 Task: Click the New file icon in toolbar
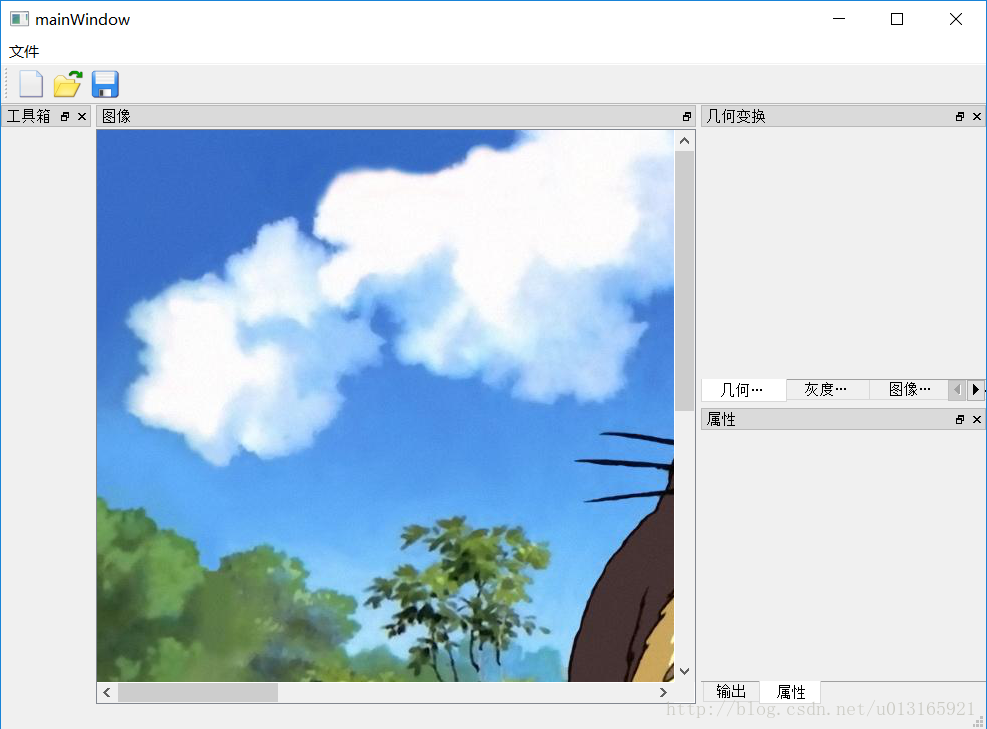31,84
